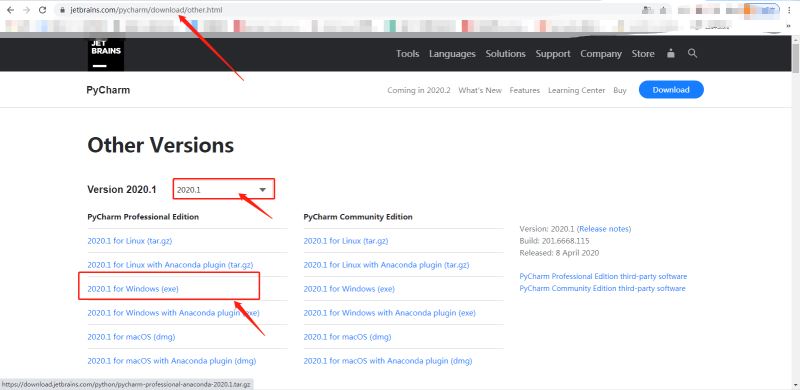Open the Store menu
This screenshot has height=390, width=800.
(643, 54)
